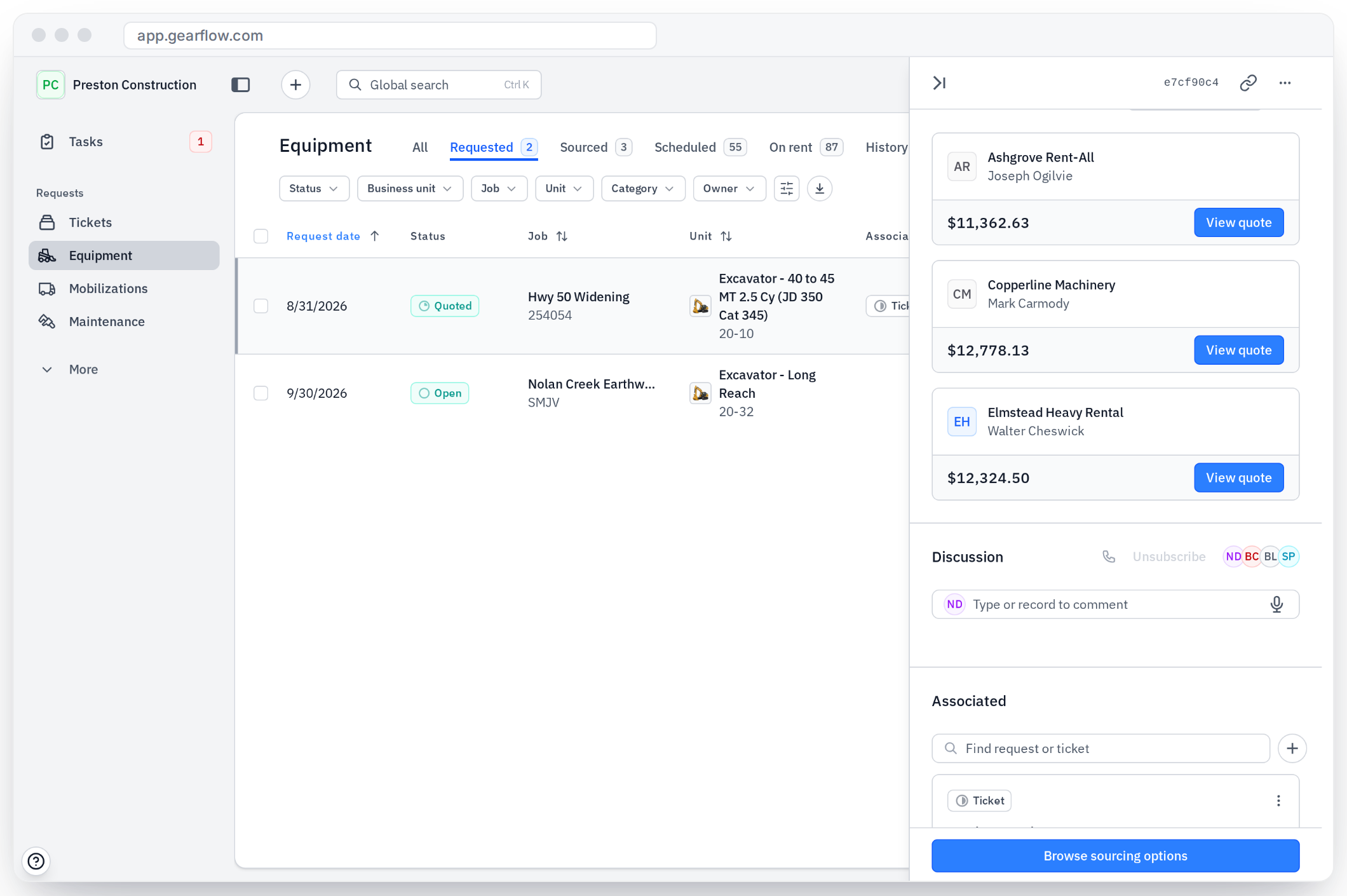Click the Quoted status badge
This screenshot has height=896, width=1347.
click(444, 306)
